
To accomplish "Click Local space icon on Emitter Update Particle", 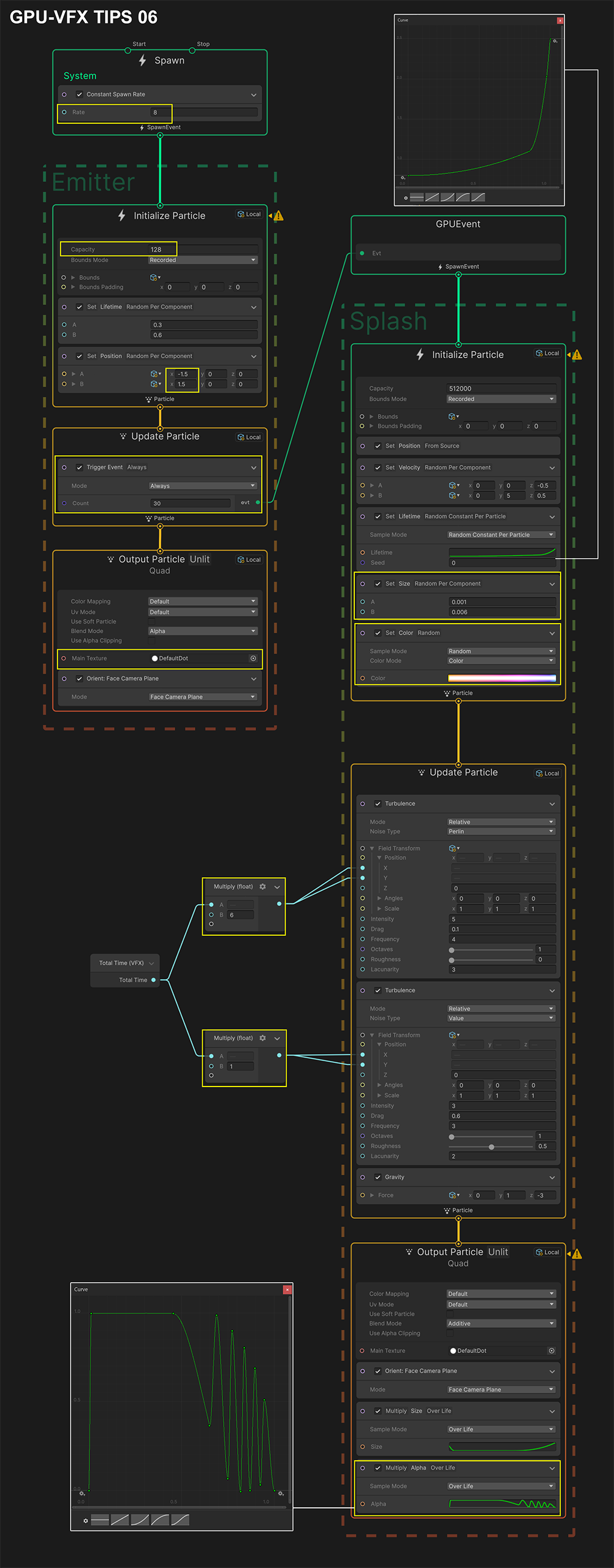I will [x=241, y=437].
